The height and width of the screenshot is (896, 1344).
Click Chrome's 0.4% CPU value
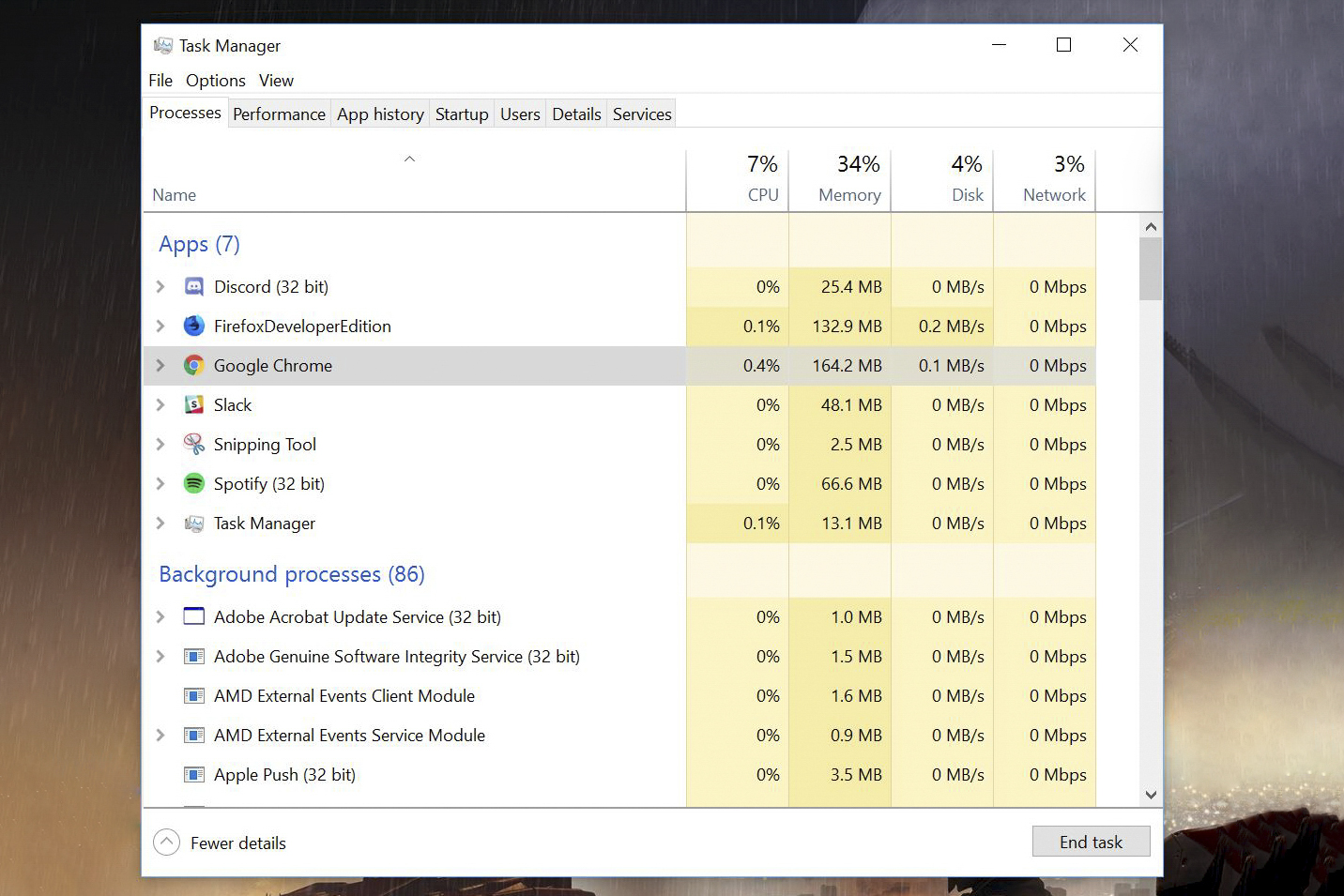pyautogui.click(x=761, y=366)
